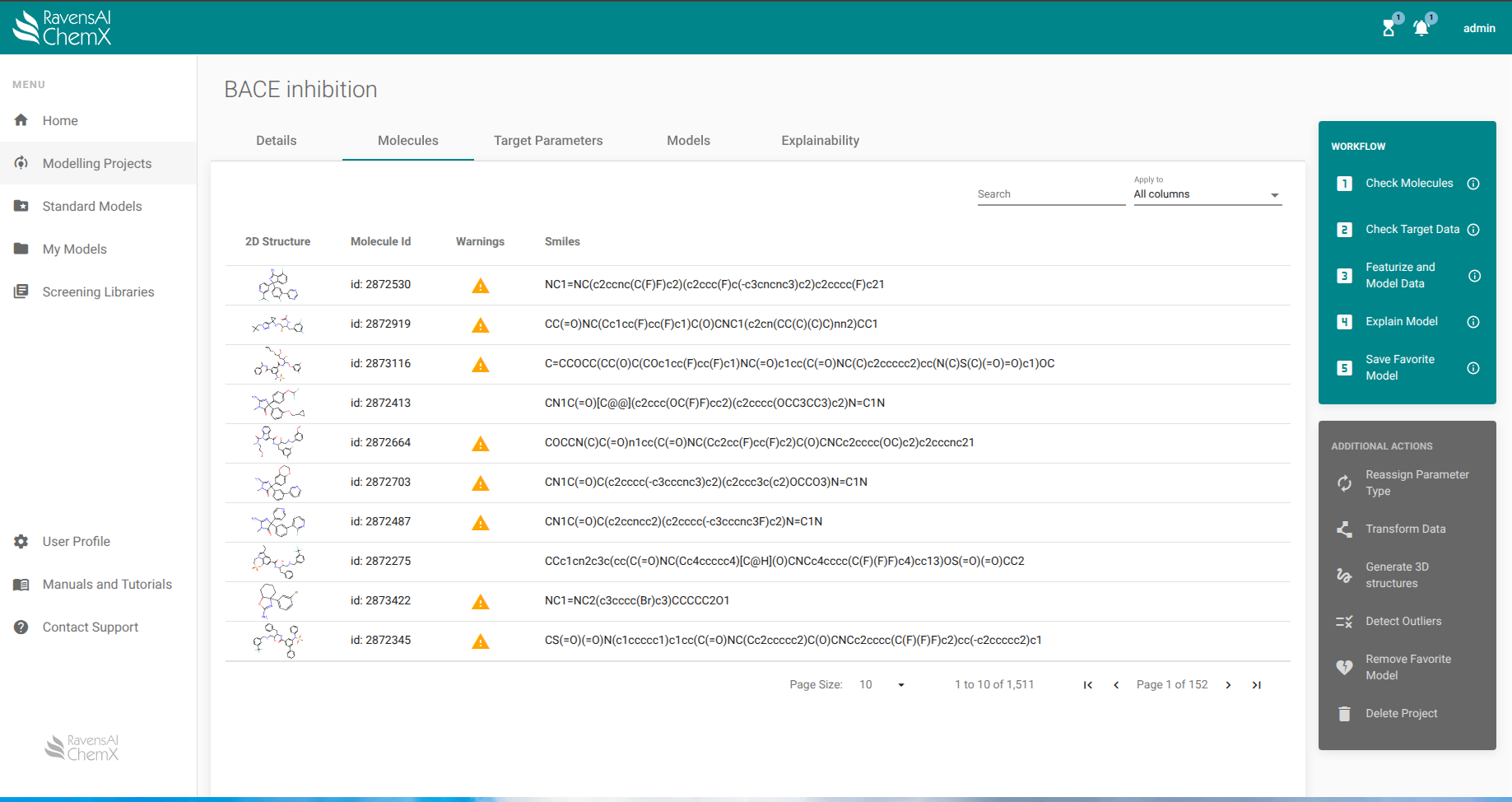Open the Explainability tab
The width and height of the screenshot is (1512, 802).
coord(820,141)
